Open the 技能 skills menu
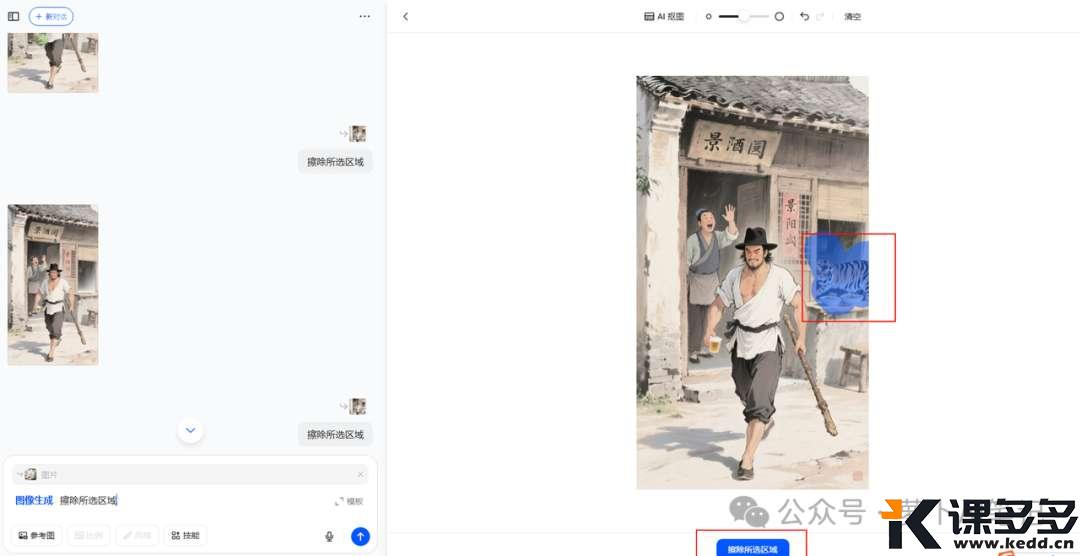1080x556 pixels. tap(185, 535)
